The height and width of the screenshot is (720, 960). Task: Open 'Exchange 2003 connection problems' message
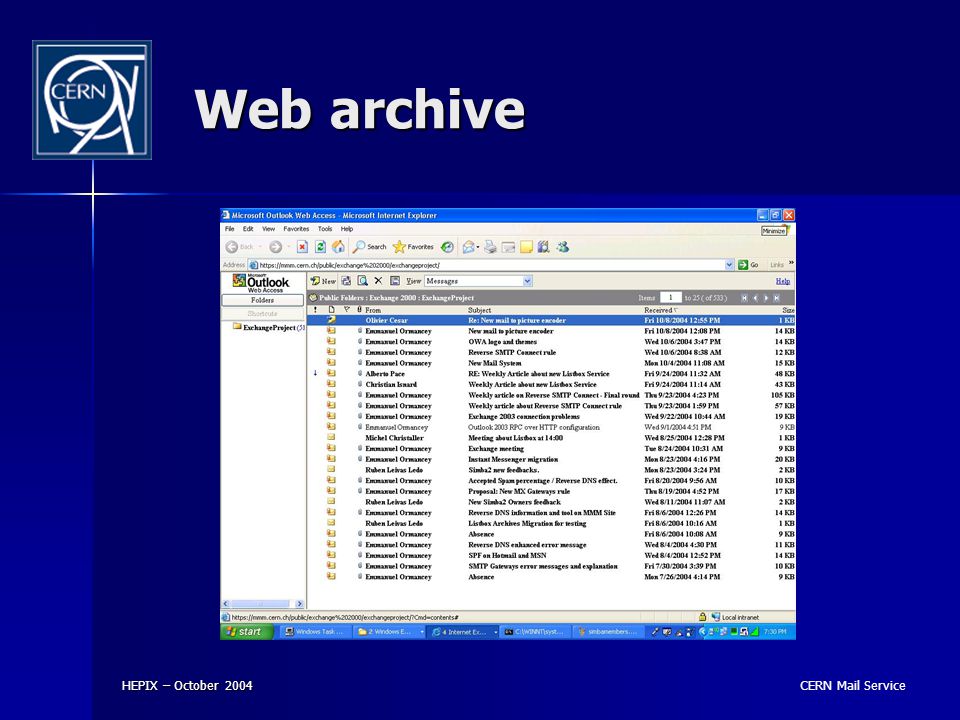click(x=551, y=416)
